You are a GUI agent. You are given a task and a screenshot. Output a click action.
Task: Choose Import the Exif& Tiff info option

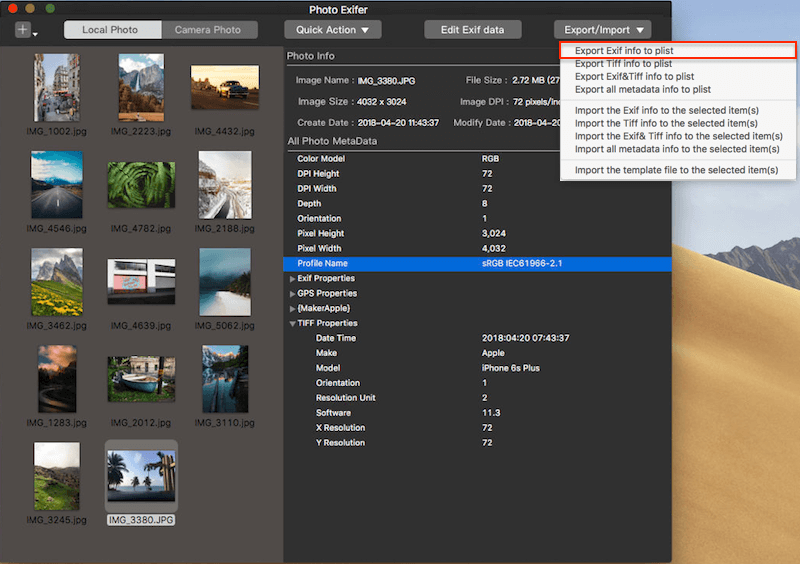tap(678, 136)
